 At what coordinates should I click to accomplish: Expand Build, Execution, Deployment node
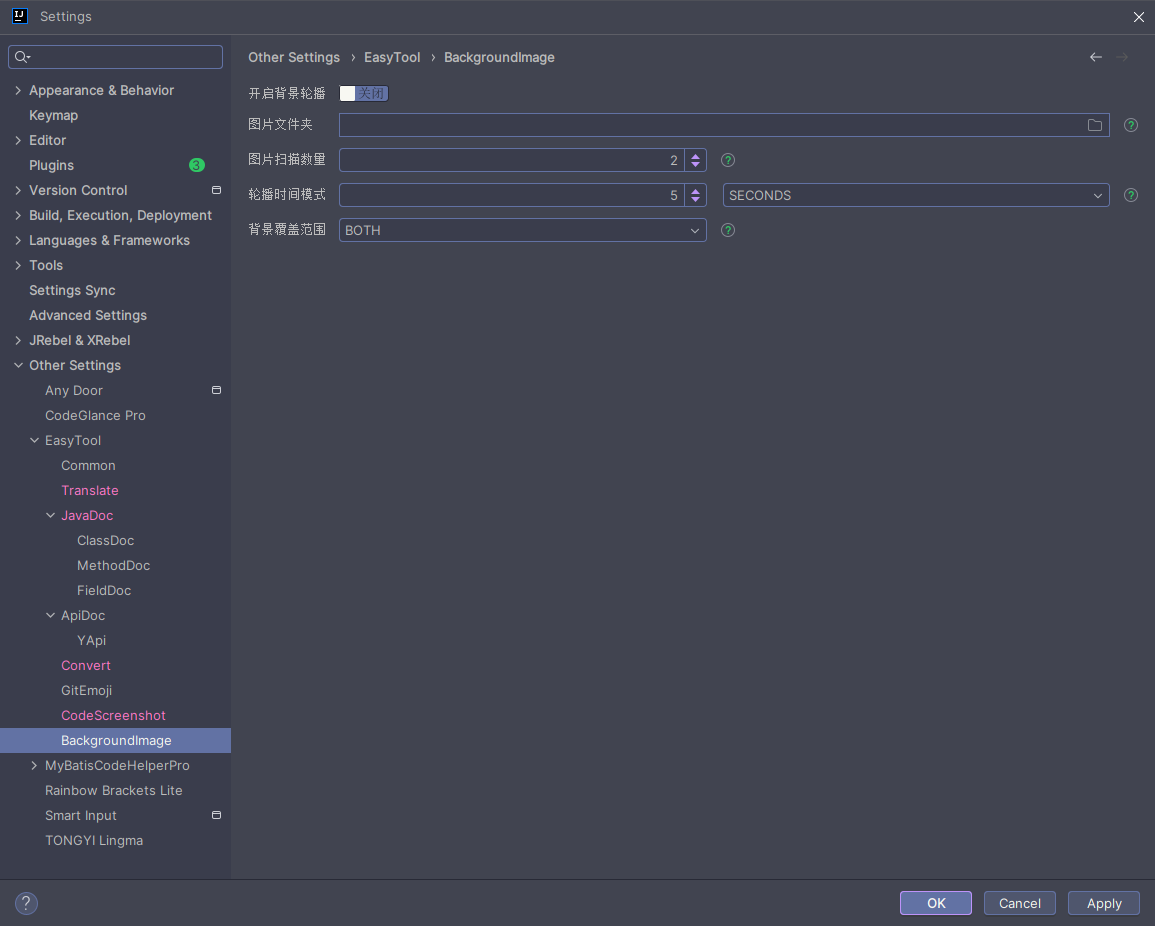[18, 215]
